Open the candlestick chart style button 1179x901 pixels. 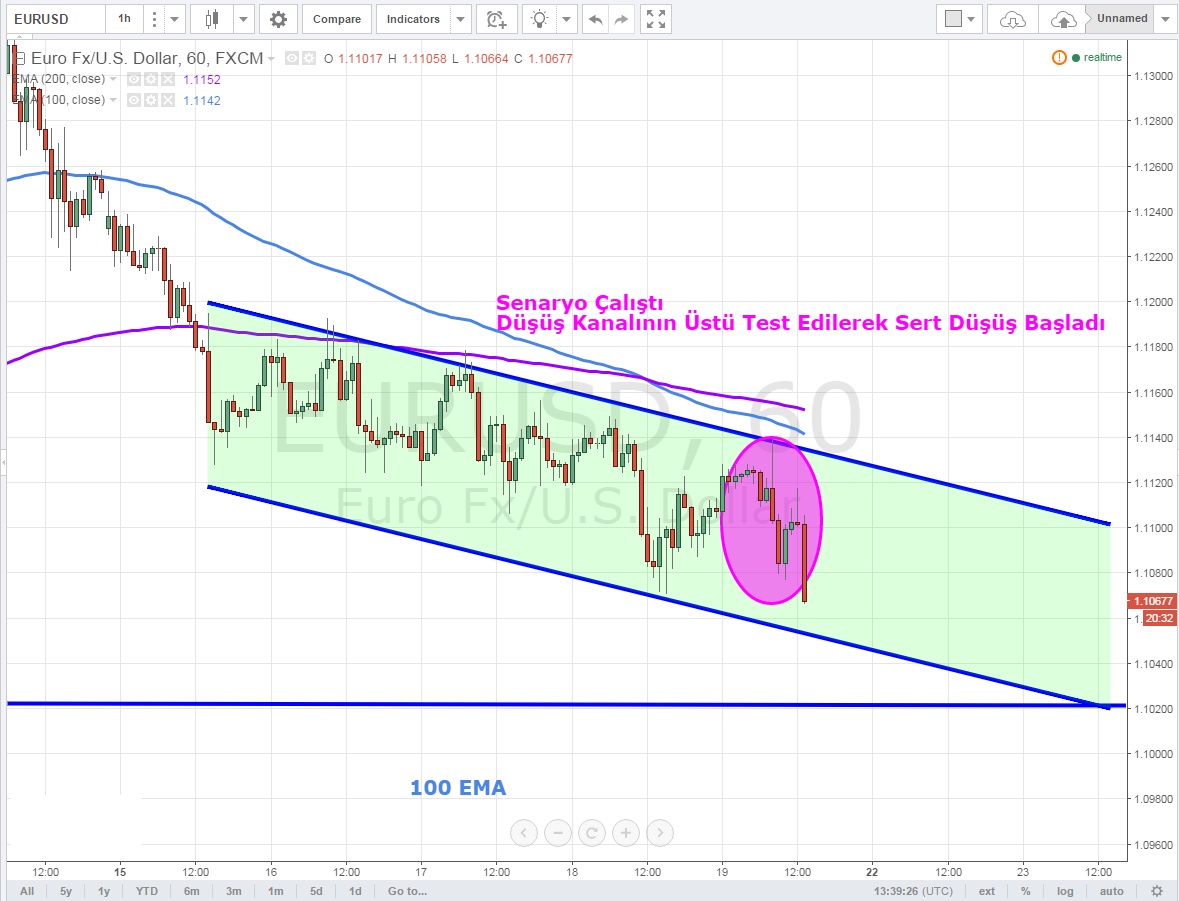(x=211, y=19)
